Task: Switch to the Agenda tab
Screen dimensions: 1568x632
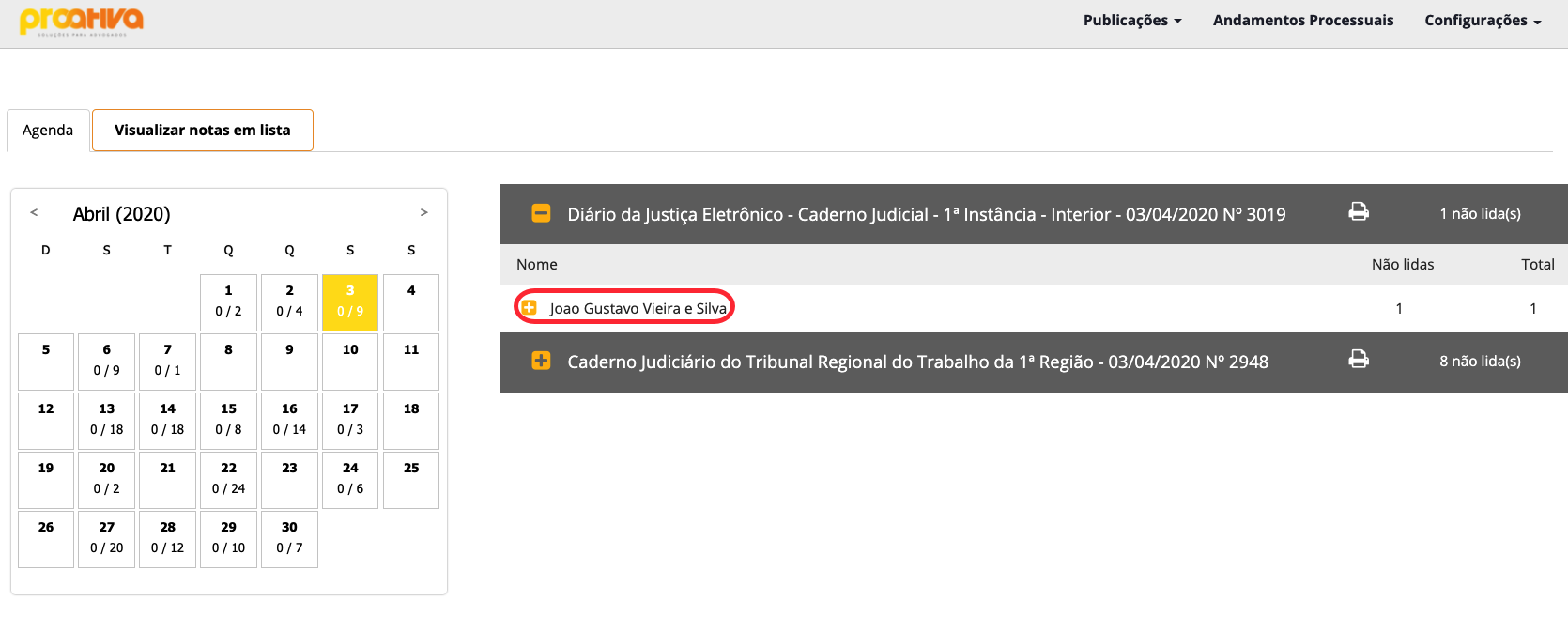Action: (x=48, y=131)
